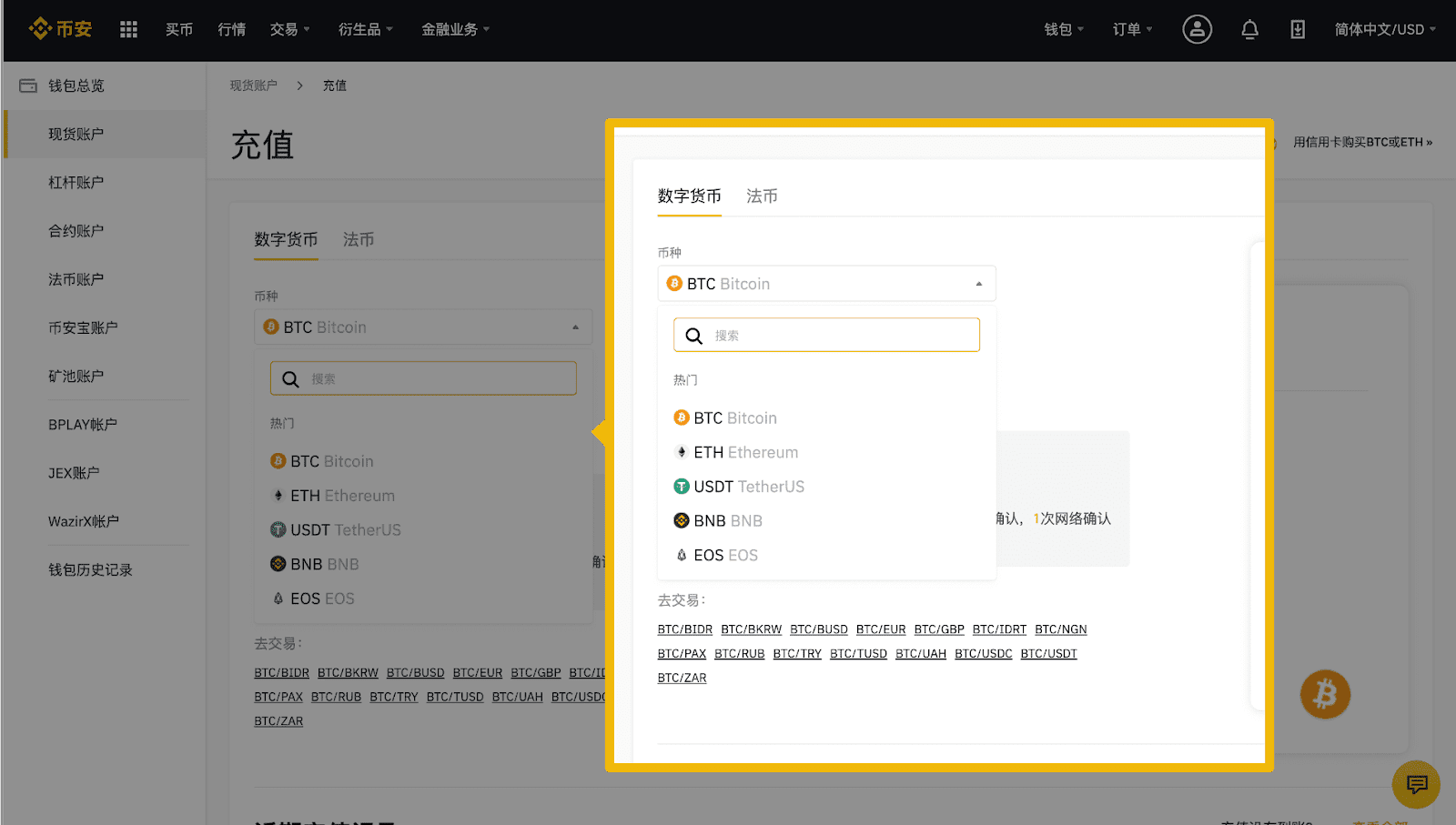The width and height of the screenshot is (1456, 825).
Task: Open 钱包历史记录 in the sidebar
Action: 90,569
